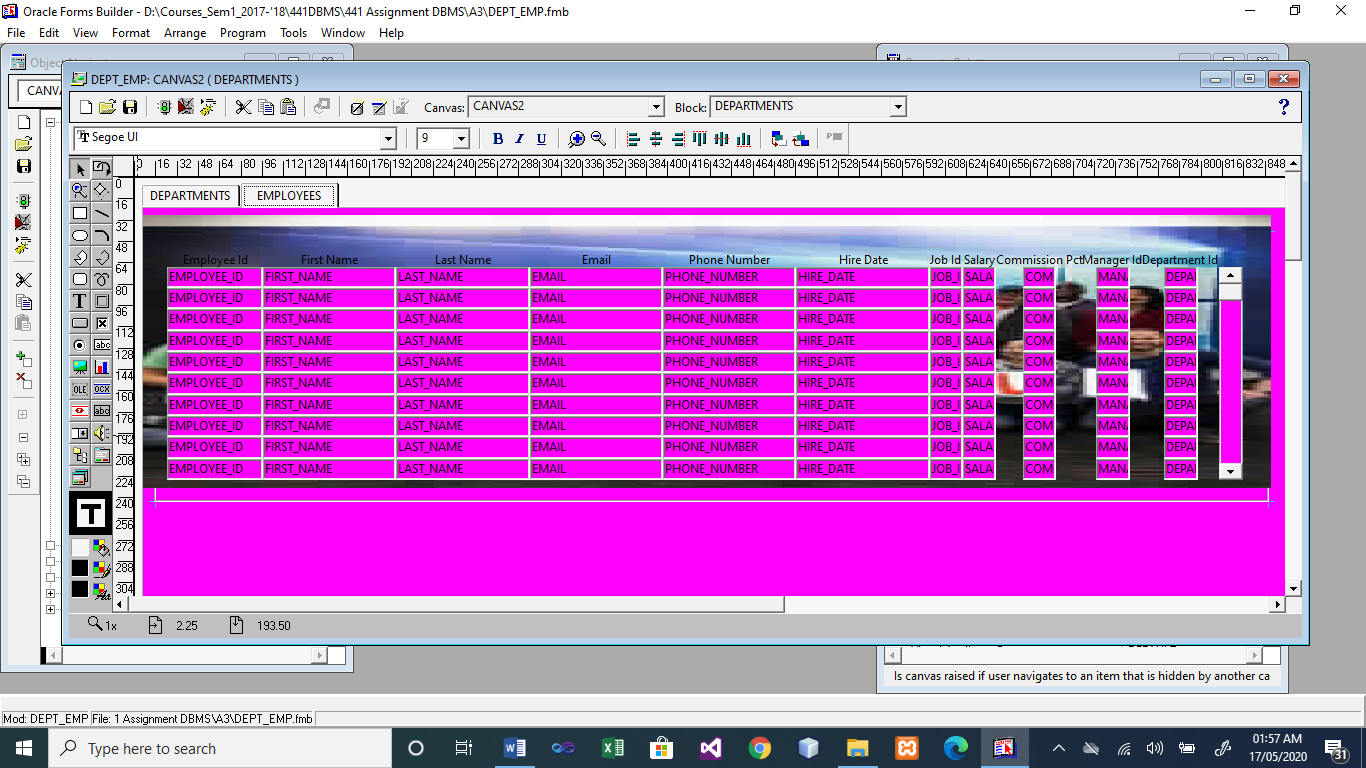Open the Tools menu

pos(294,33)
